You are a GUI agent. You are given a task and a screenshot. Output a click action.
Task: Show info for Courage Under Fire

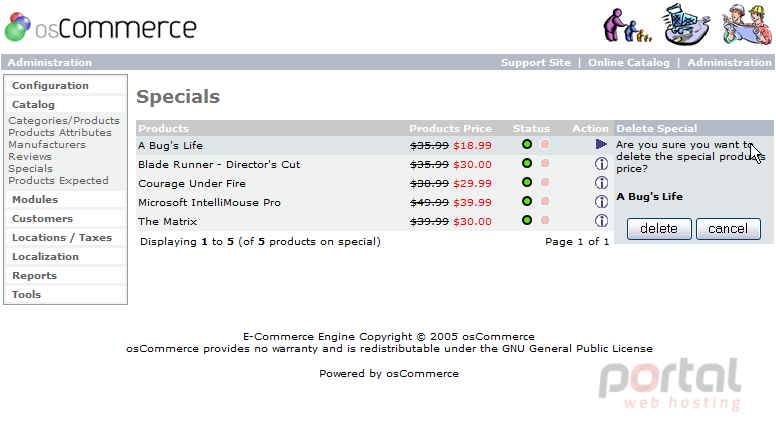[x=601, y=183]
